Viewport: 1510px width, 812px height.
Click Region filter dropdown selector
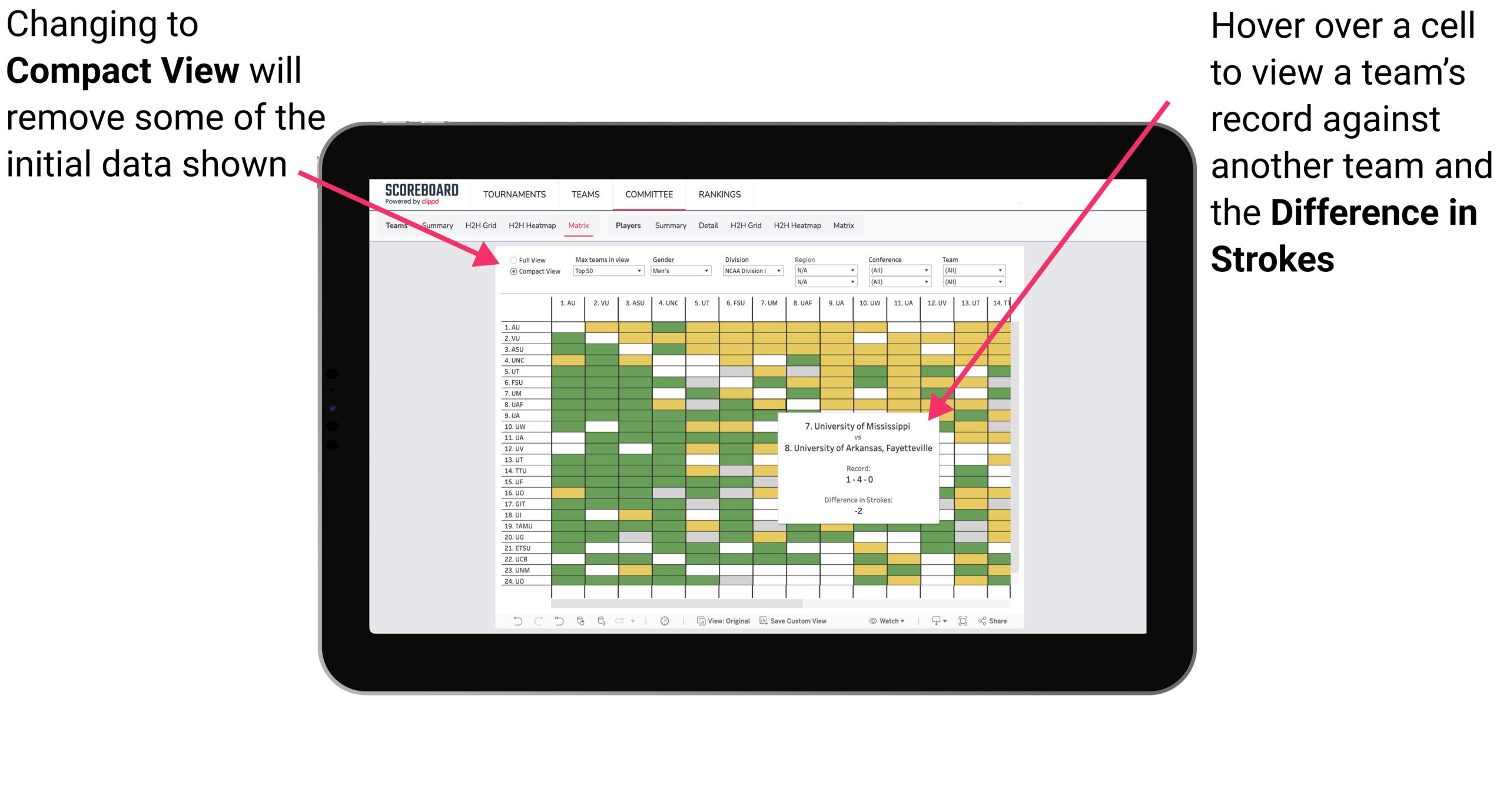(x=821, y=269)
